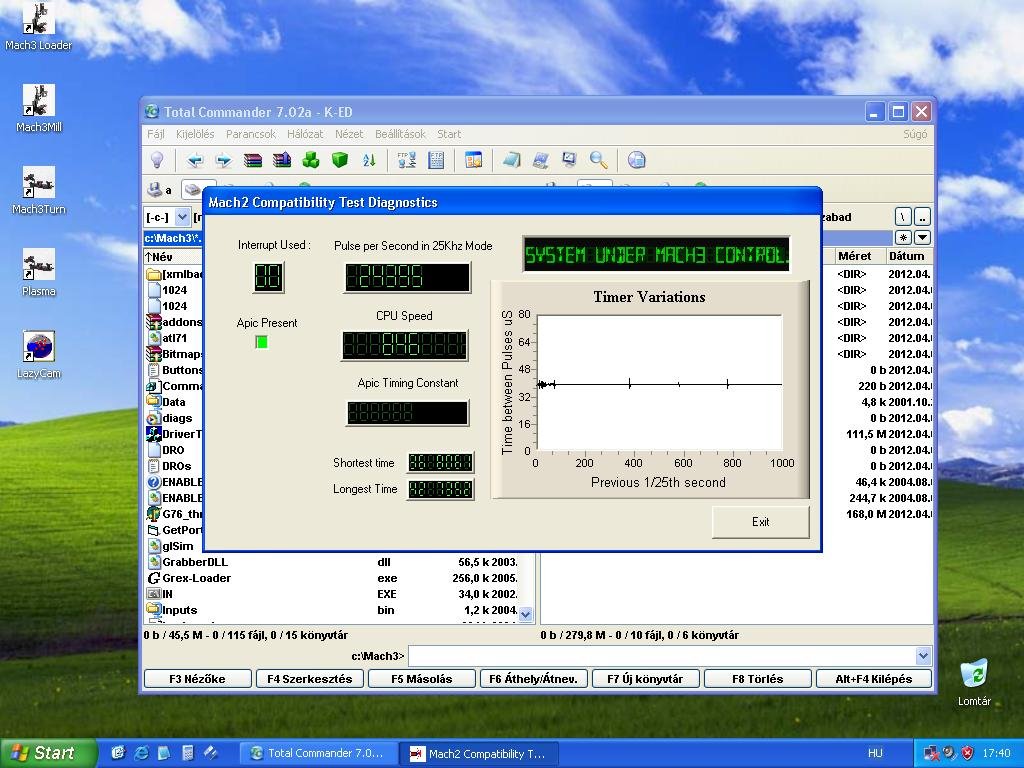This screenshot has width=1024, height=768.
Task: Open the Parancsok menu
Action: tap(251, 134)
